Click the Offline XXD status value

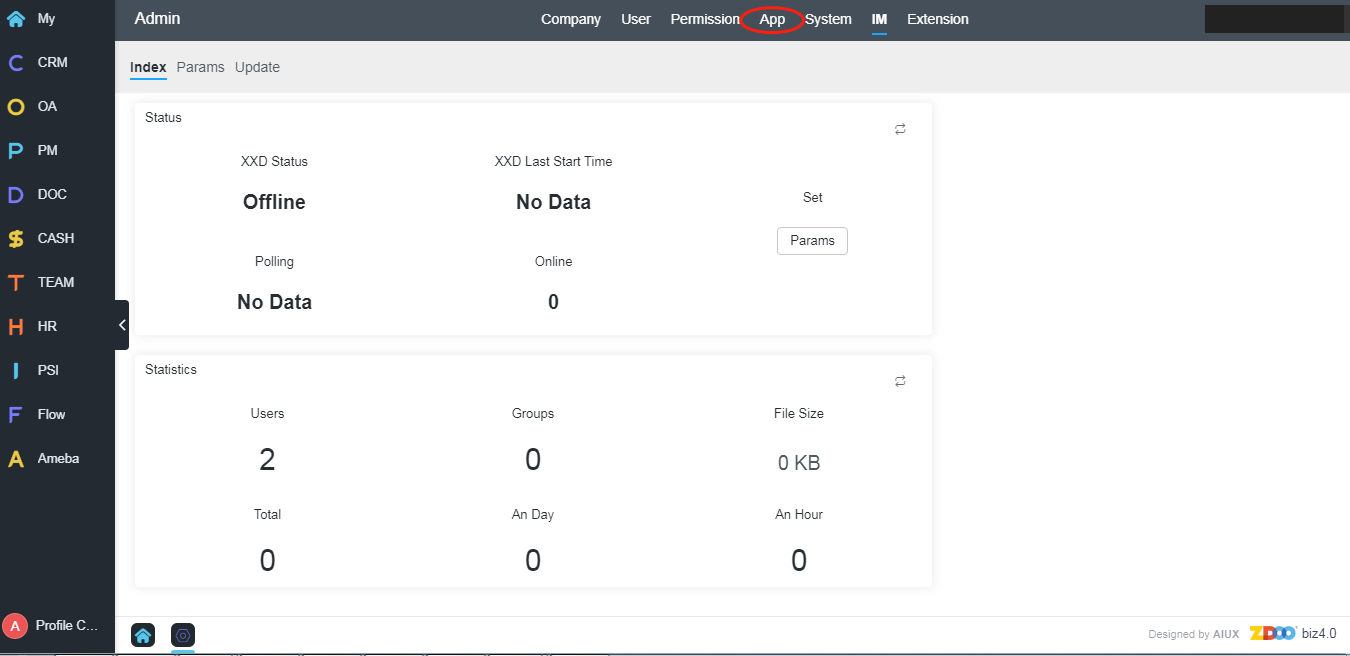point(274,202)
